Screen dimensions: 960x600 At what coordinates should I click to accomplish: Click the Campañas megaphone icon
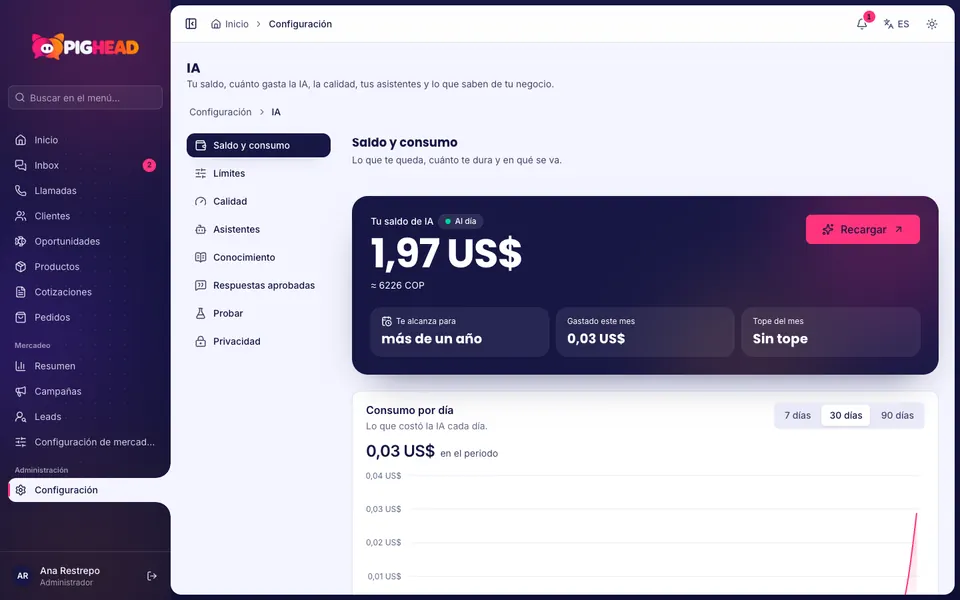tap(20, 391)
